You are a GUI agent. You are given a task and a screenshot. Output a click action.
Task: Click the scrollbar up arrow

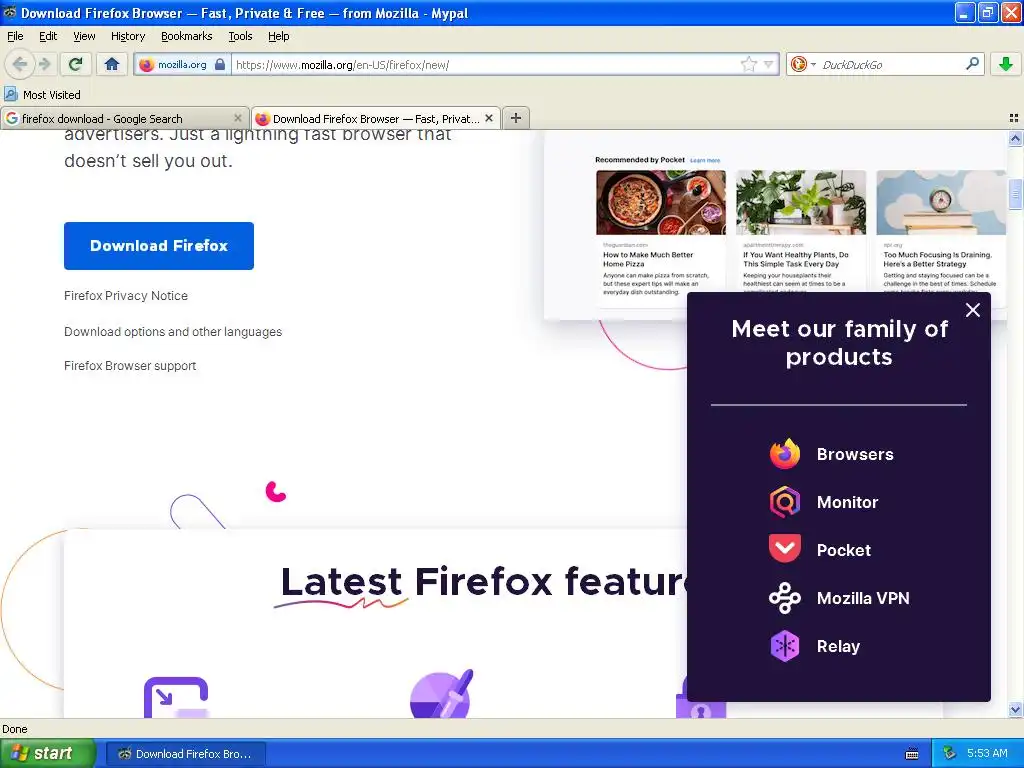click(1015, 138)
